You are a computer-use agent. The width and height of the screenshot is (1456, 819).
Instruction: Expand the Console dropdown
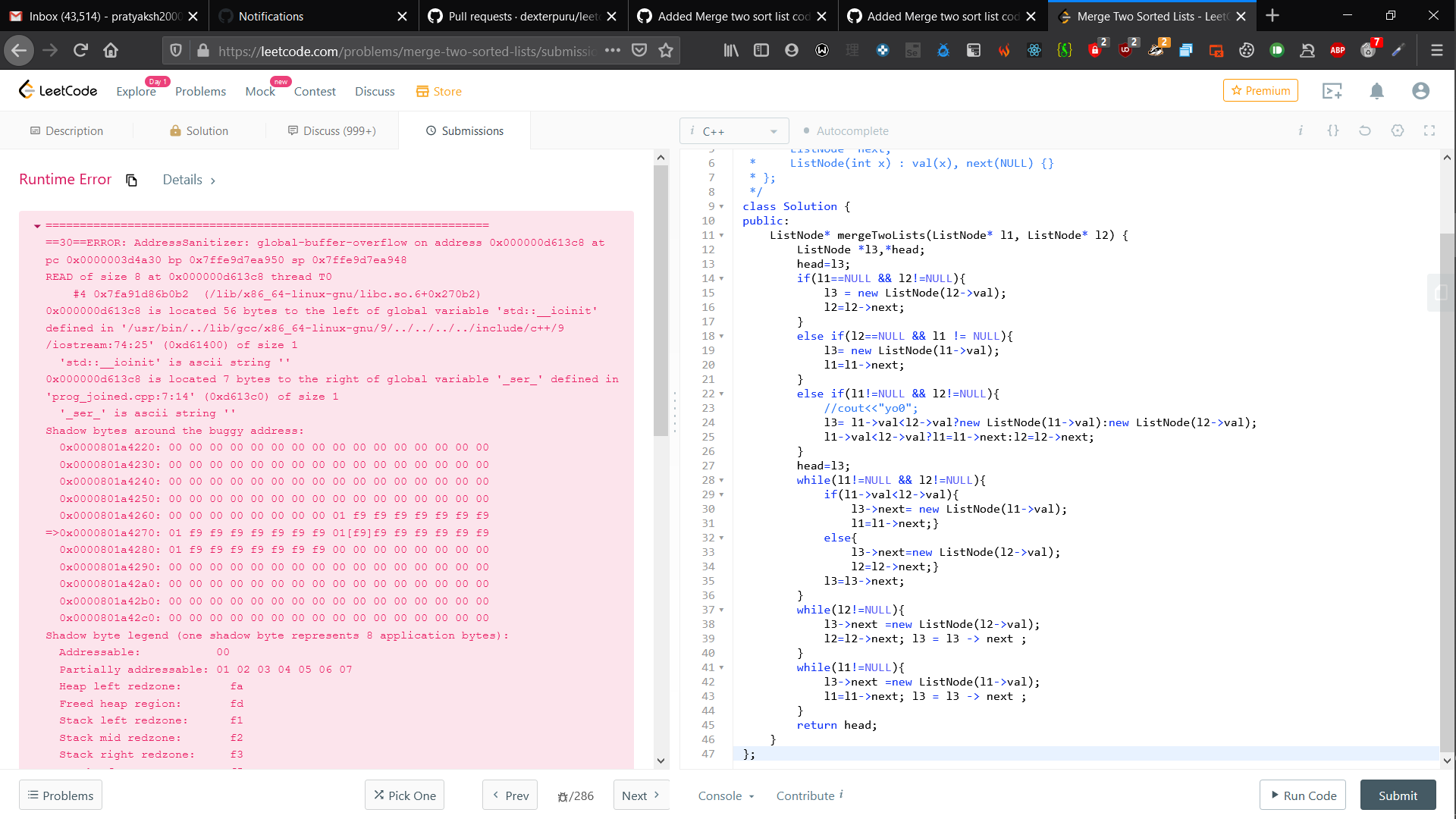click(x=726, y=795)
